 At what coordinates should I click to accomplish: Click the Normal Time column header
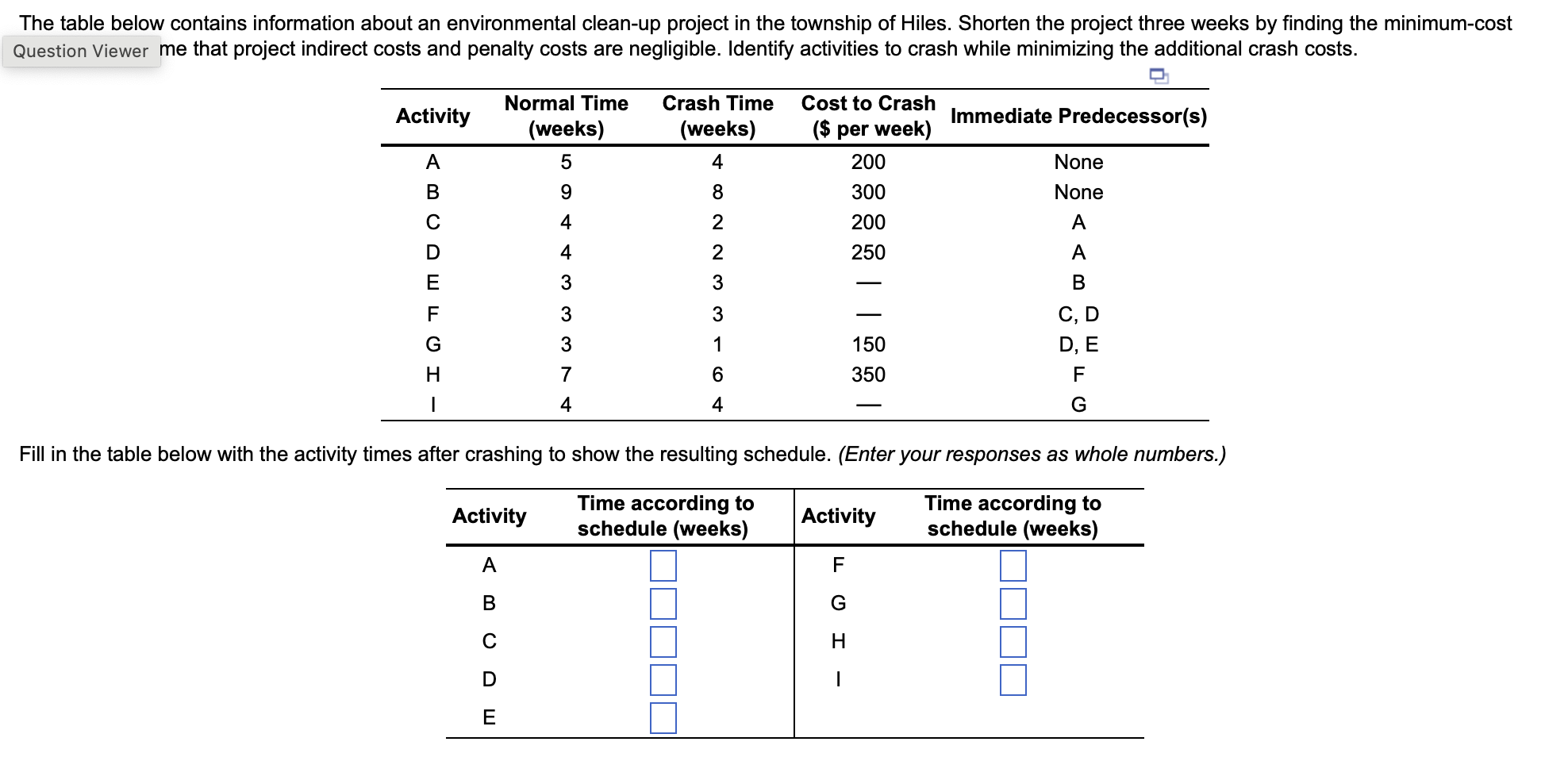pos(565,116)
